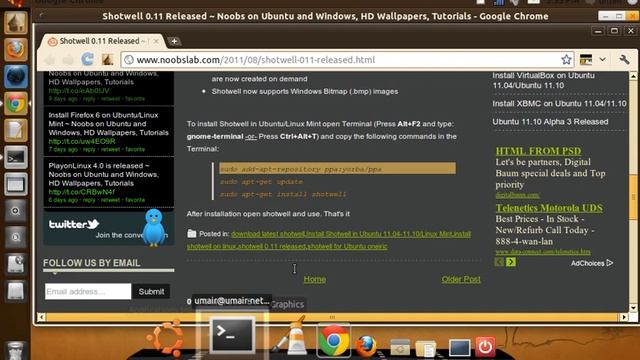Open tweet link http://t.co/eAb0IJV
Screen dimensions: 640x360
[79, 91]
